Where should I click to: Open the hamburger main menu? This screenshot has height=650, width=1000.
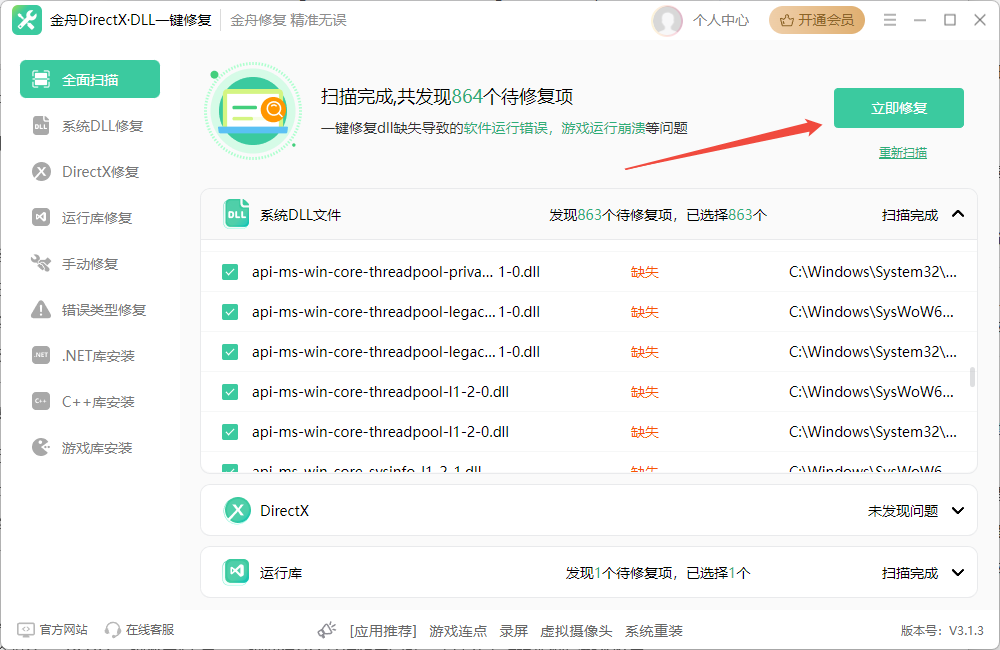[890, 20]
